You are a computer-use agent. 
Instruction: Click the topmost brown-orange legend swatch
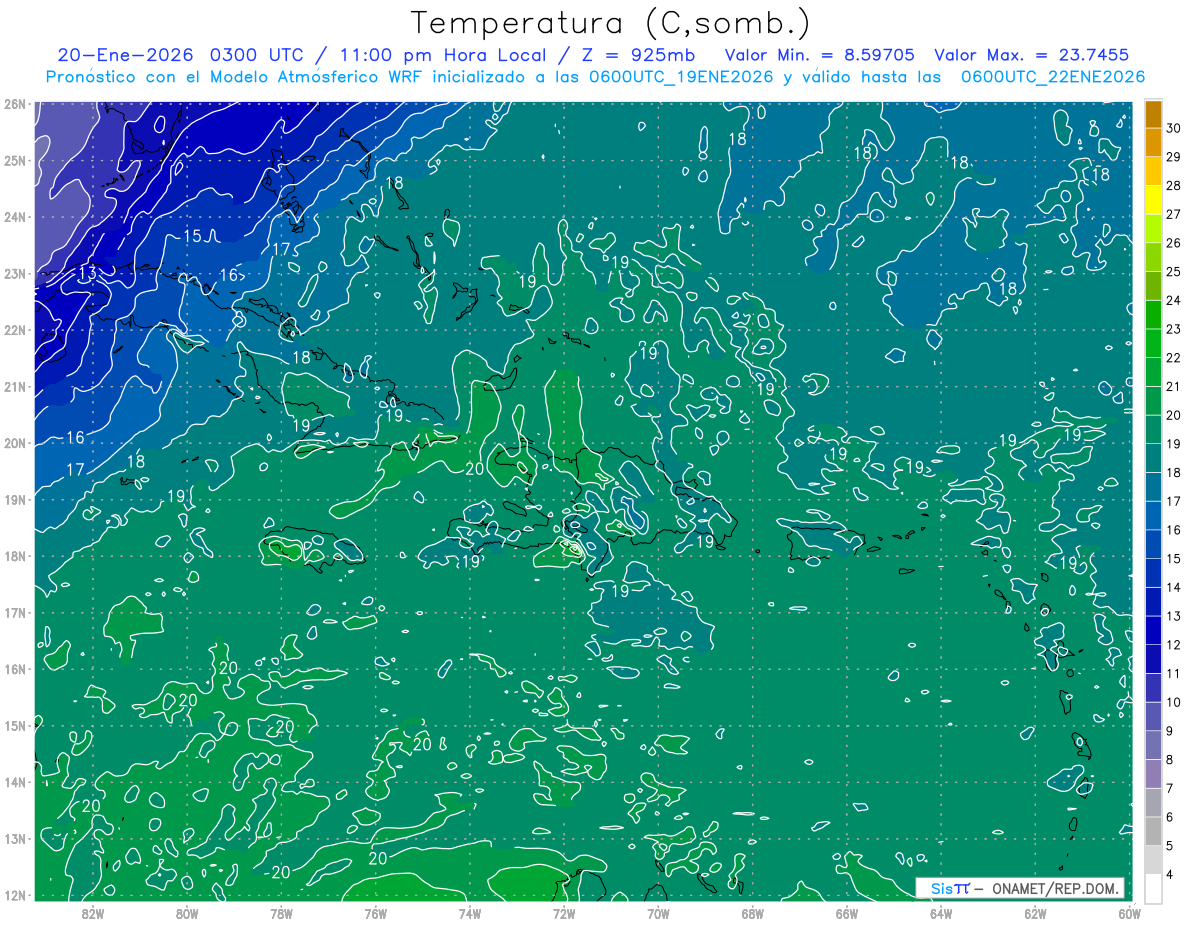1153,114
